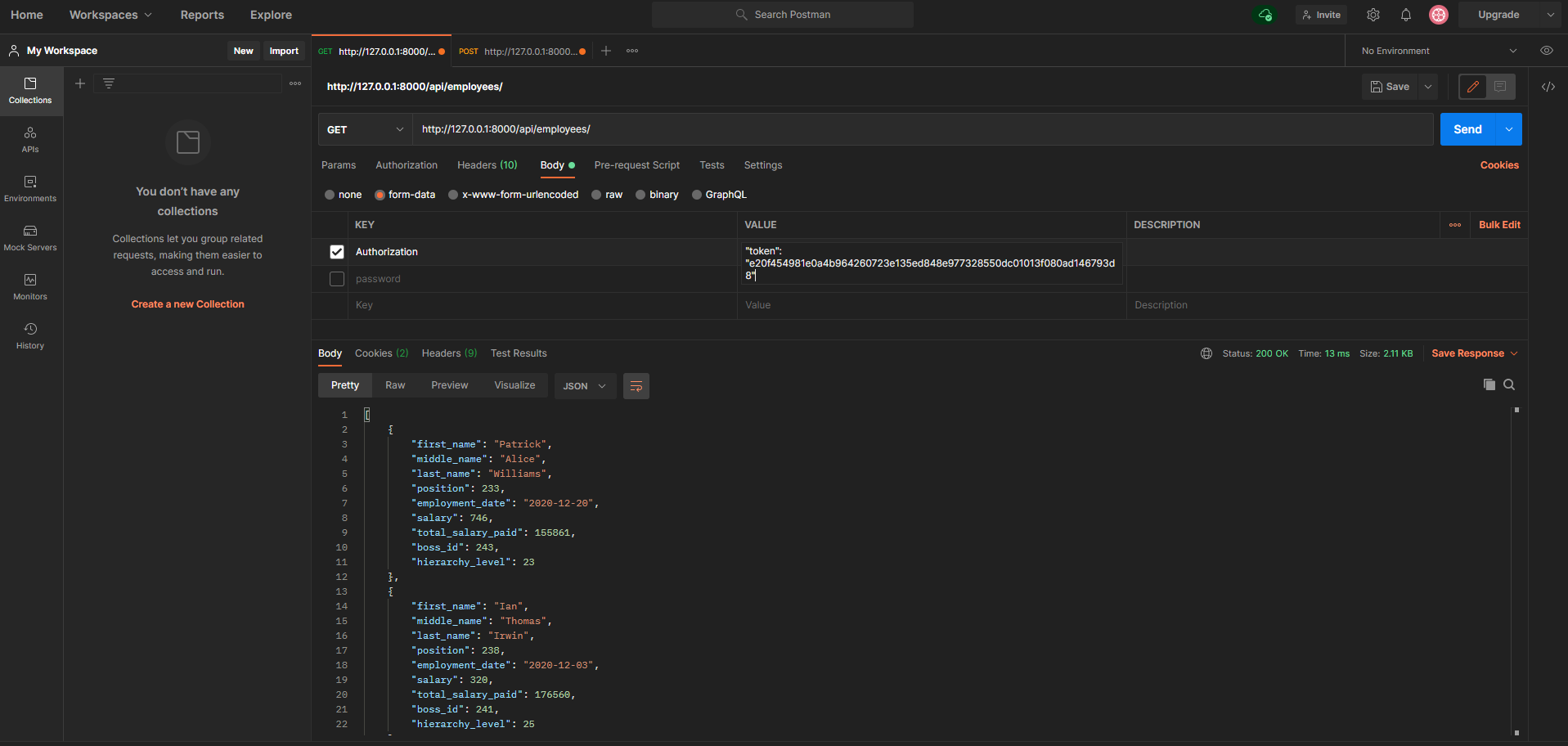Click the Send button

1467,129
